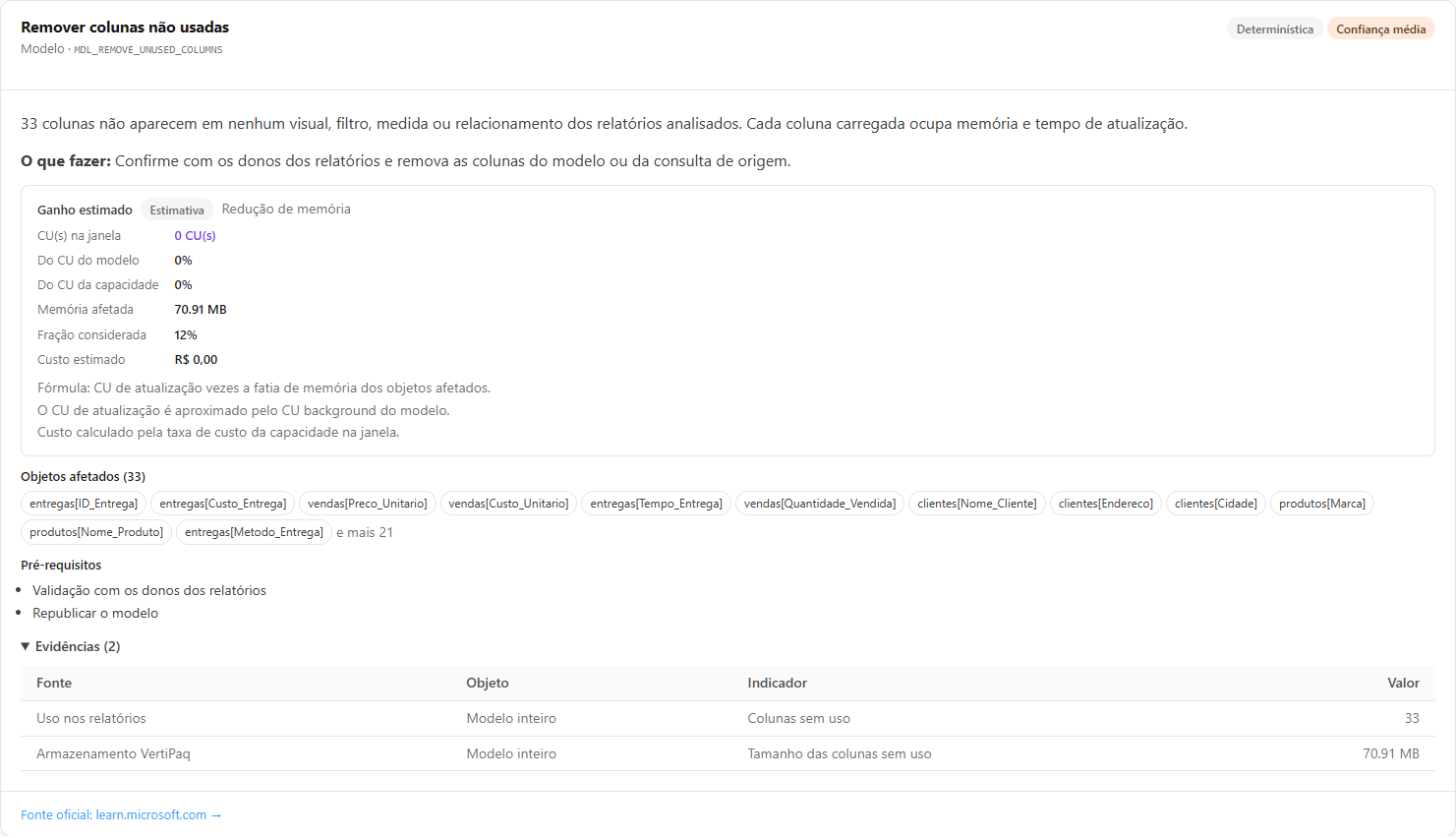Click the clientes[Endereco] chip
1456x838 pixels.
1106,504
